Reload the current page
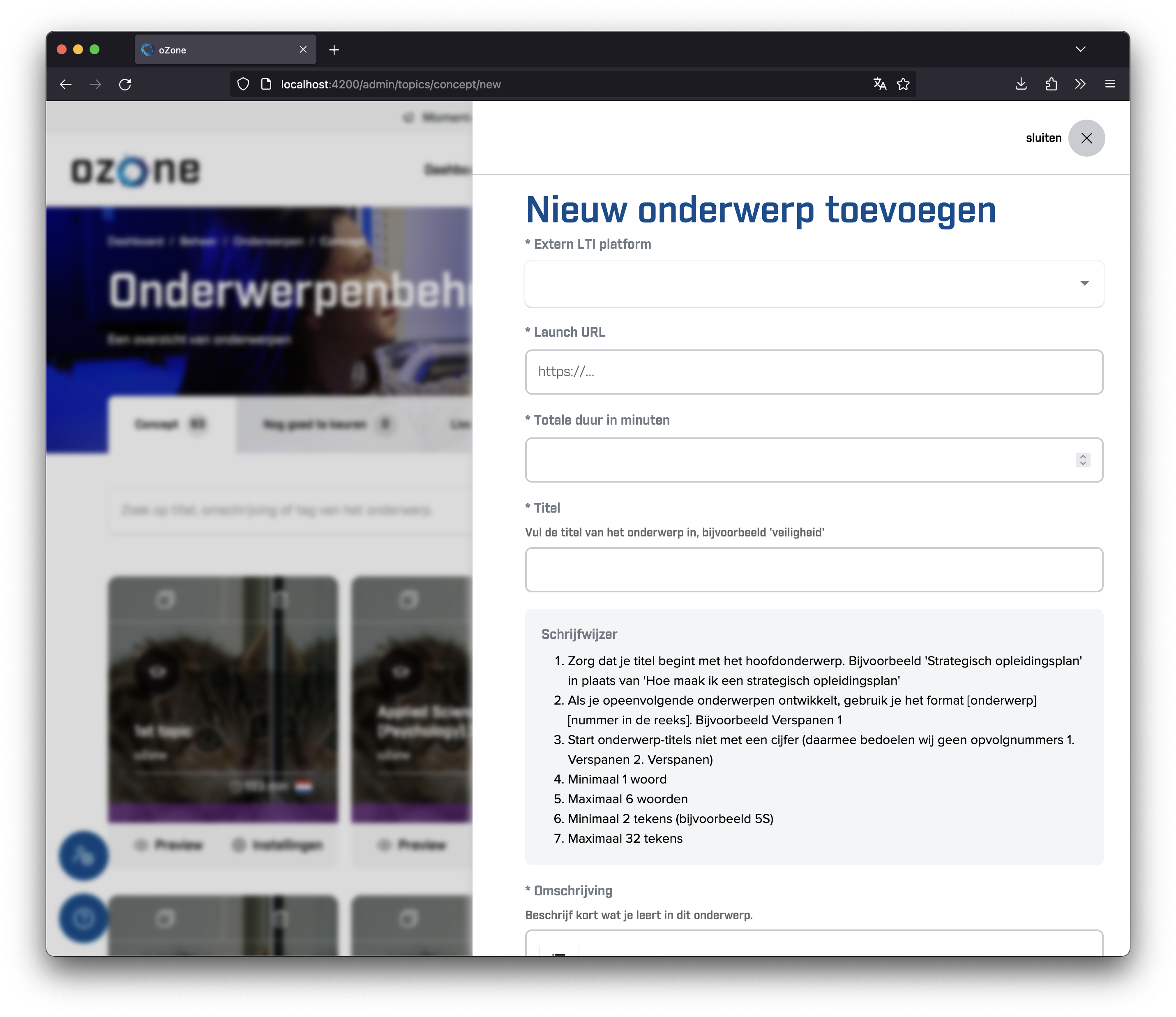 point(125,83)
